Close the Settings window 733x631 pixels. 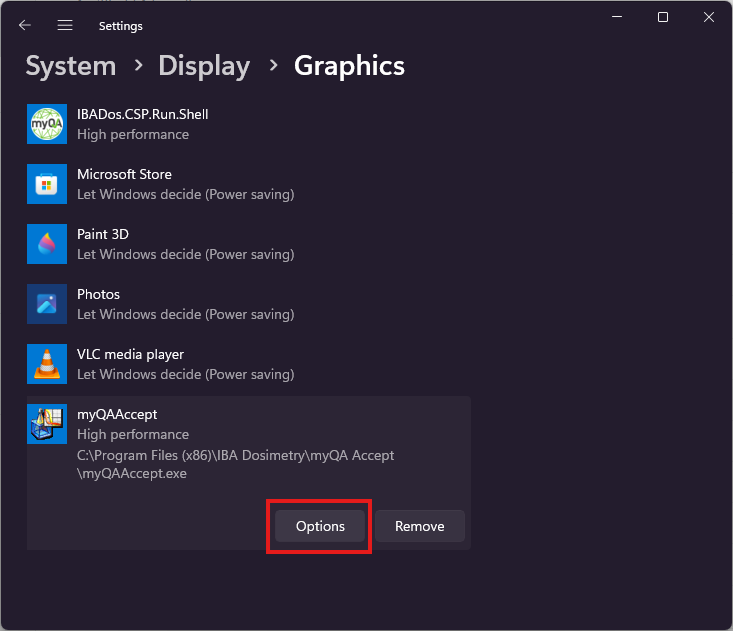[x=709, y=17]
